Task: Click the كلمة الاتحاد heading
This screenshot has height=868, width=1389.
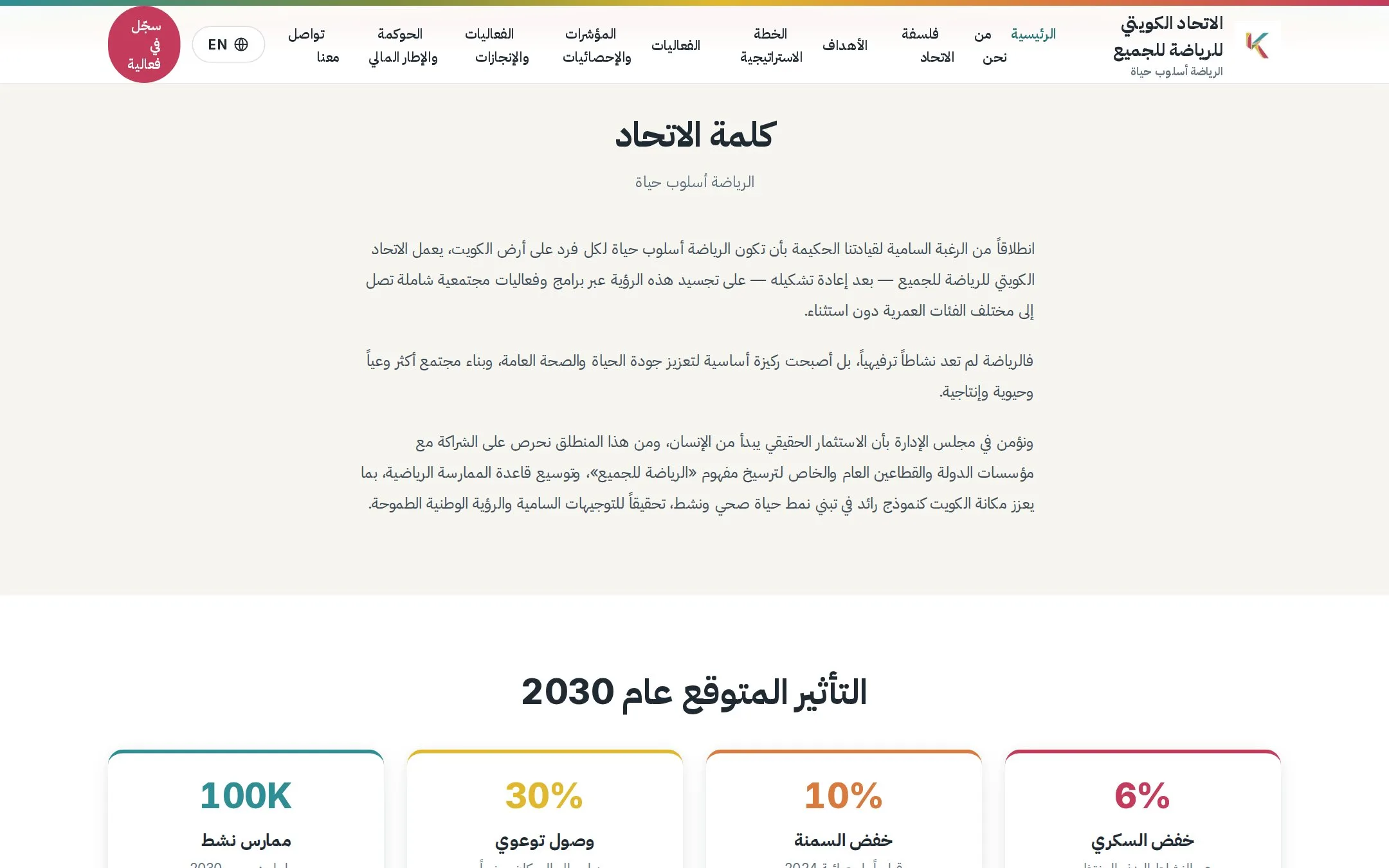Action: [694, 135]
